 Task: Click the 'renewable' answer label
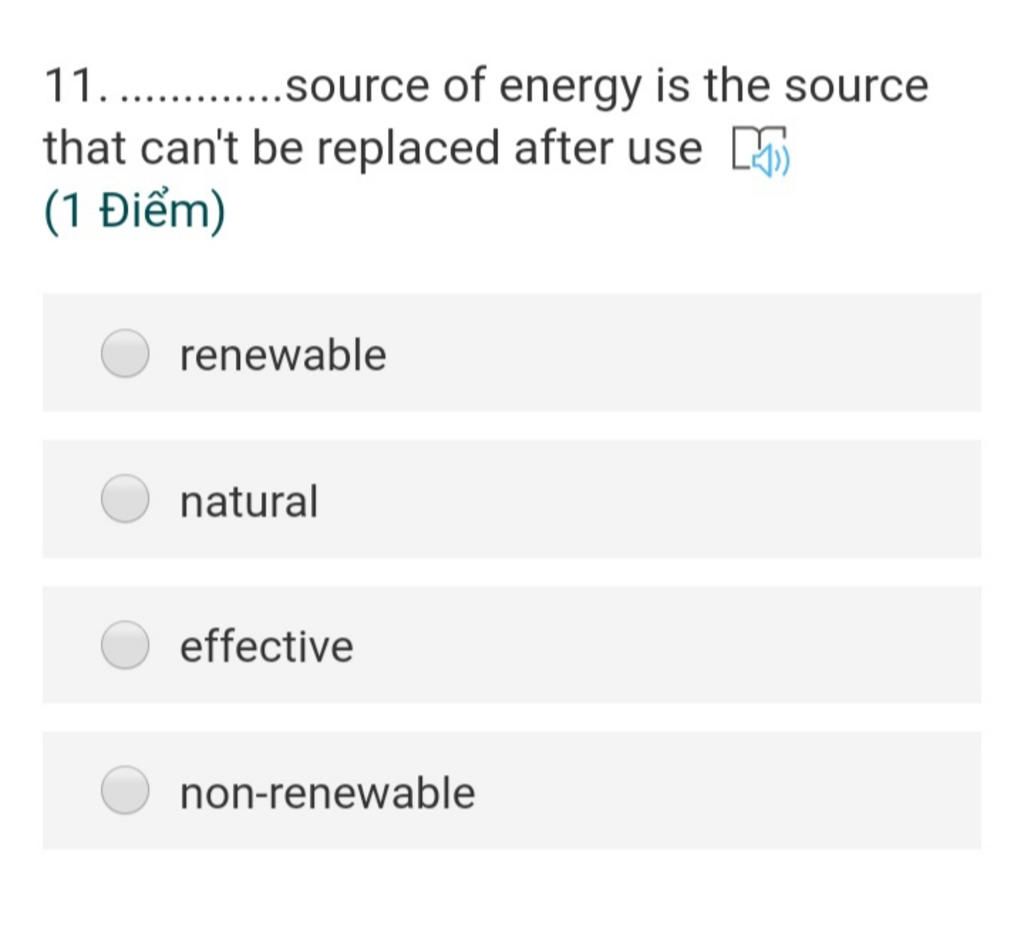(x=283, y=355)
